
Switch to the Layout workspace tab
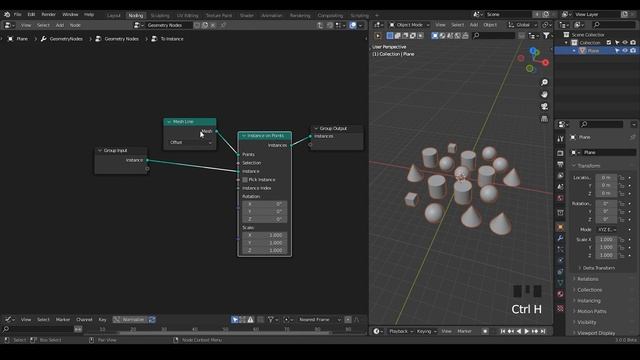(x=113, y=16)
